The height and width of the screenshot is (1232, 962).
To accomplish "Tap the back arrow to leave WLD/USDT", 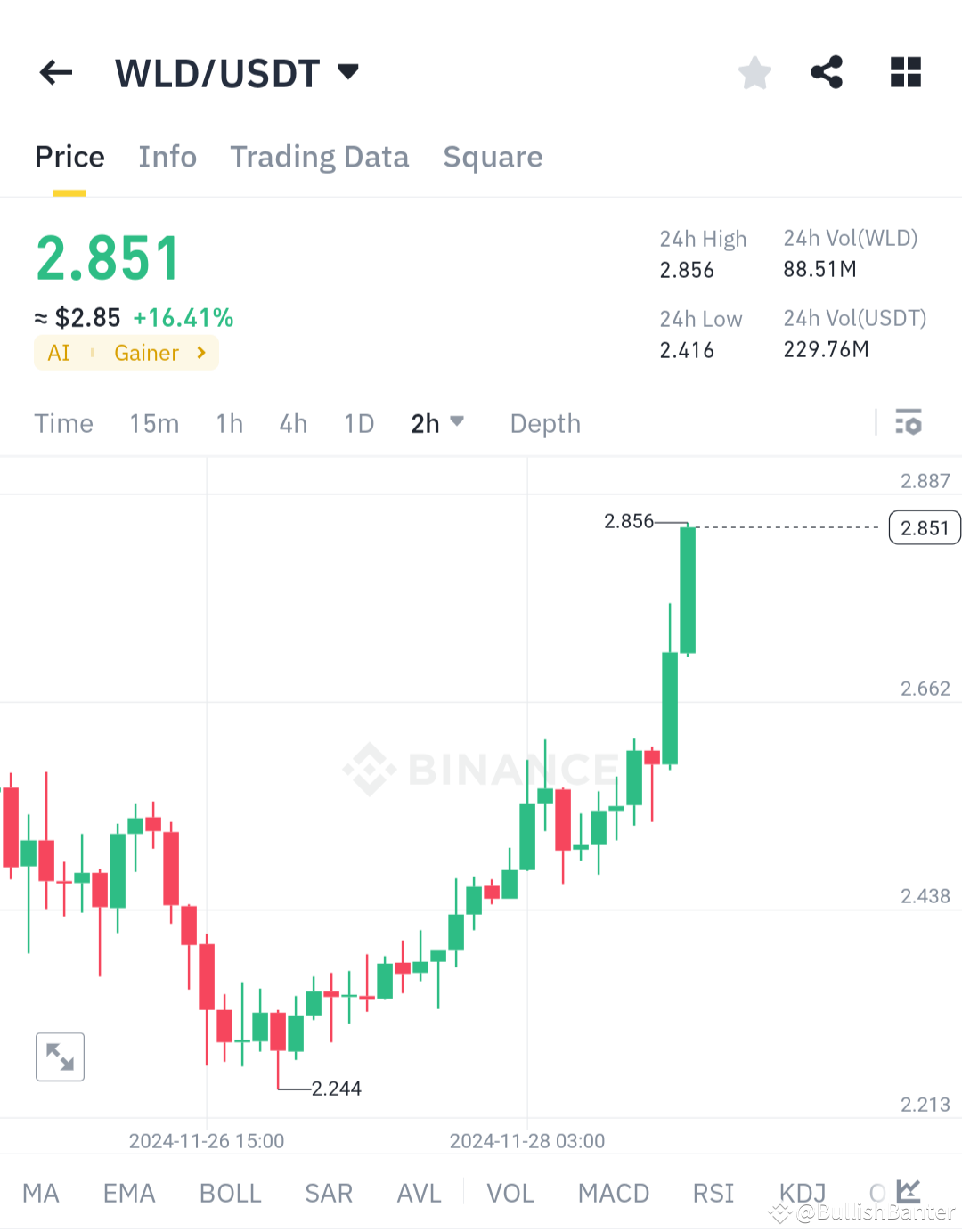I will coord(56,73).
